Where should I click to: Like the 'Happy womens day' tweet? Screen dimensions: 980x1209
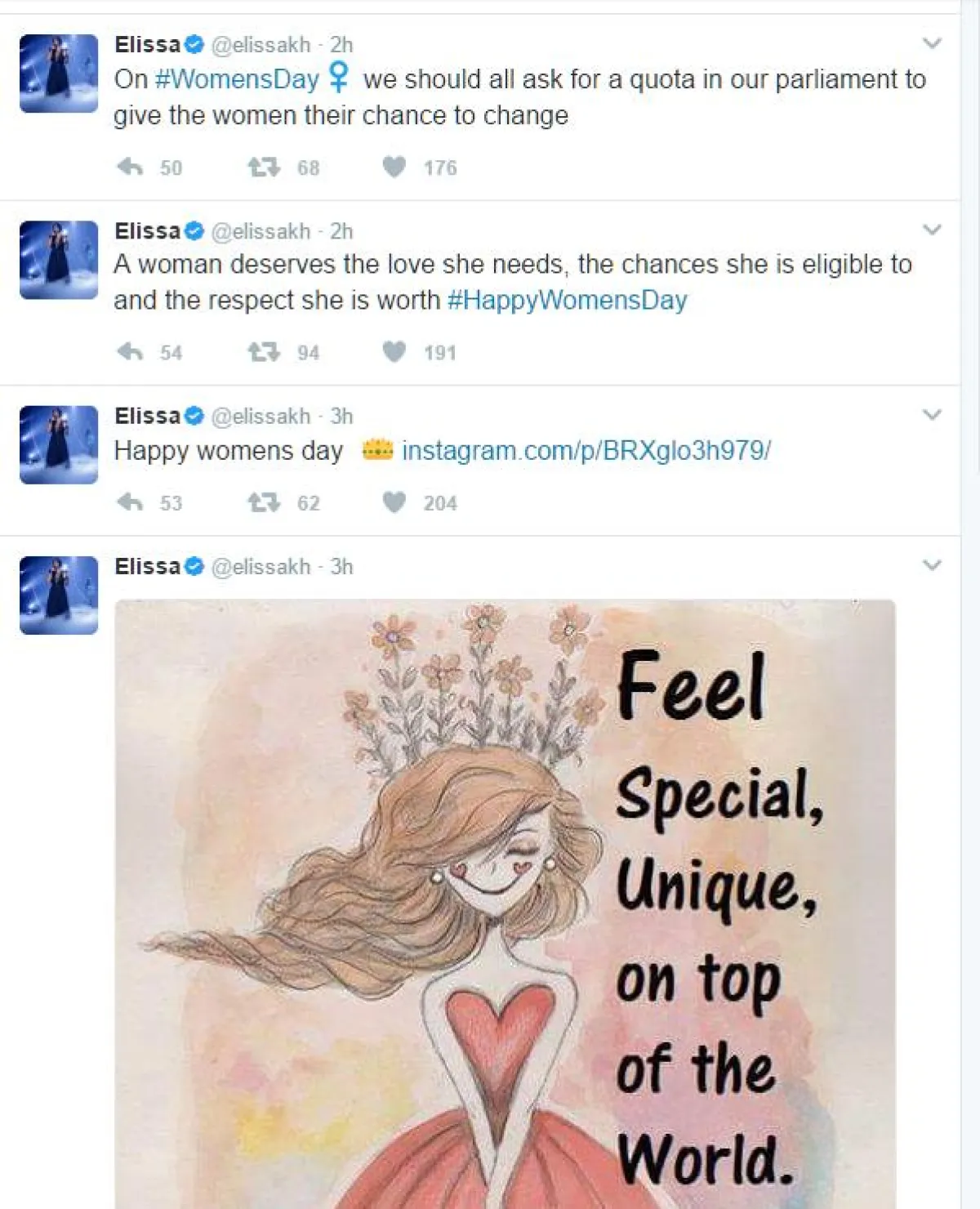click(394, 502)
